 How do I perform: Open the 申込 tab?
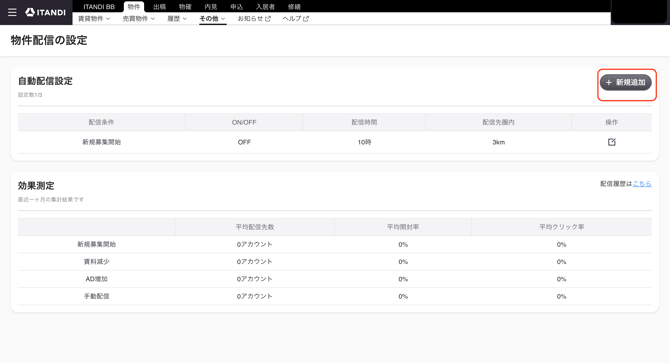236,6
